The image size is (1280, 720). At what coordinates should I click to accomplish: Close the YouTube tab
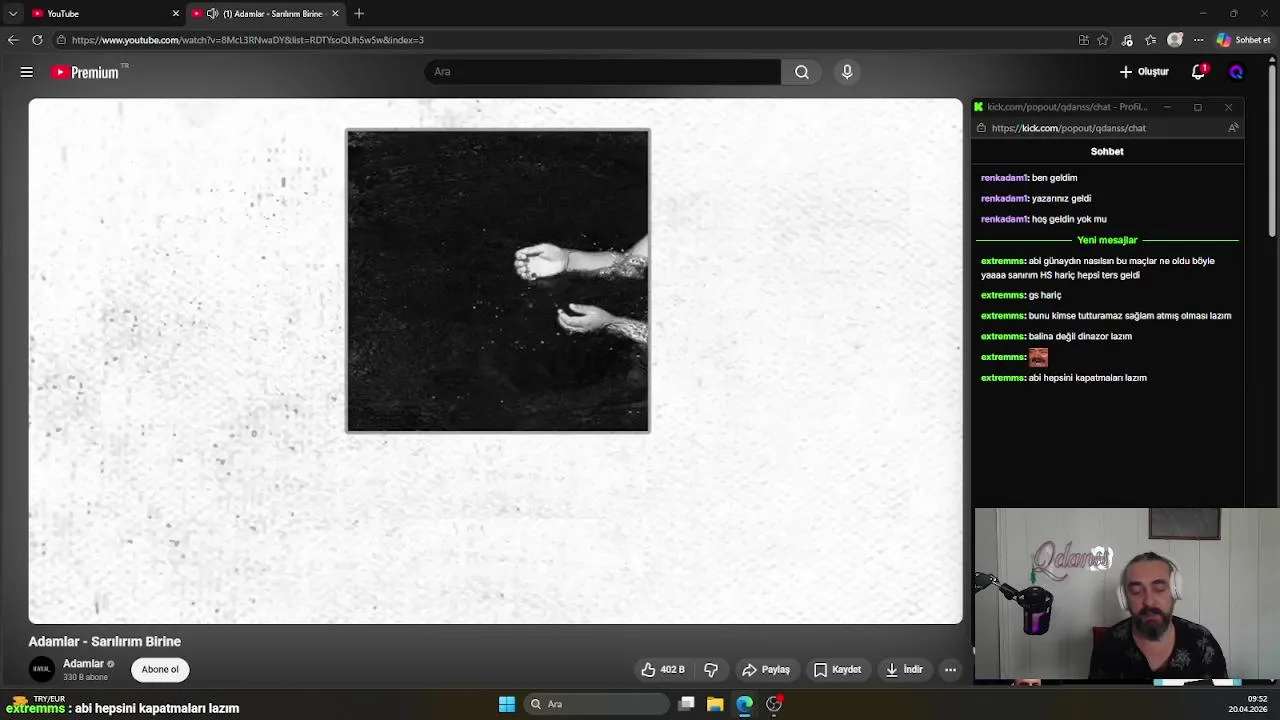(176, 14)
